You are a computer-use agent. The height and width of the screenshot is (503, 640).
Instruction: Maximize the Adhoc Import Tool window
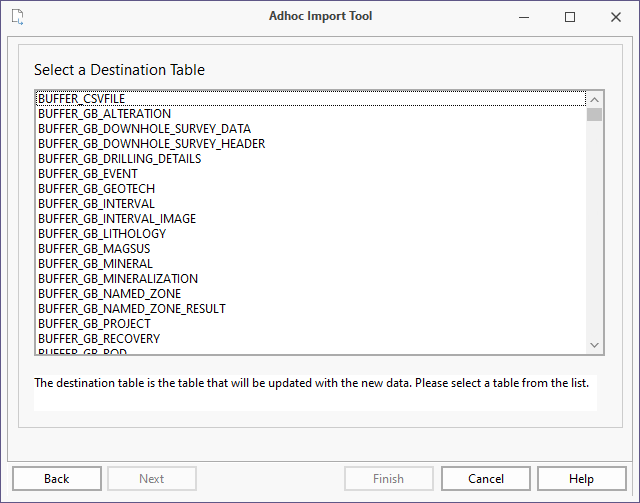(x=570, y=17)
